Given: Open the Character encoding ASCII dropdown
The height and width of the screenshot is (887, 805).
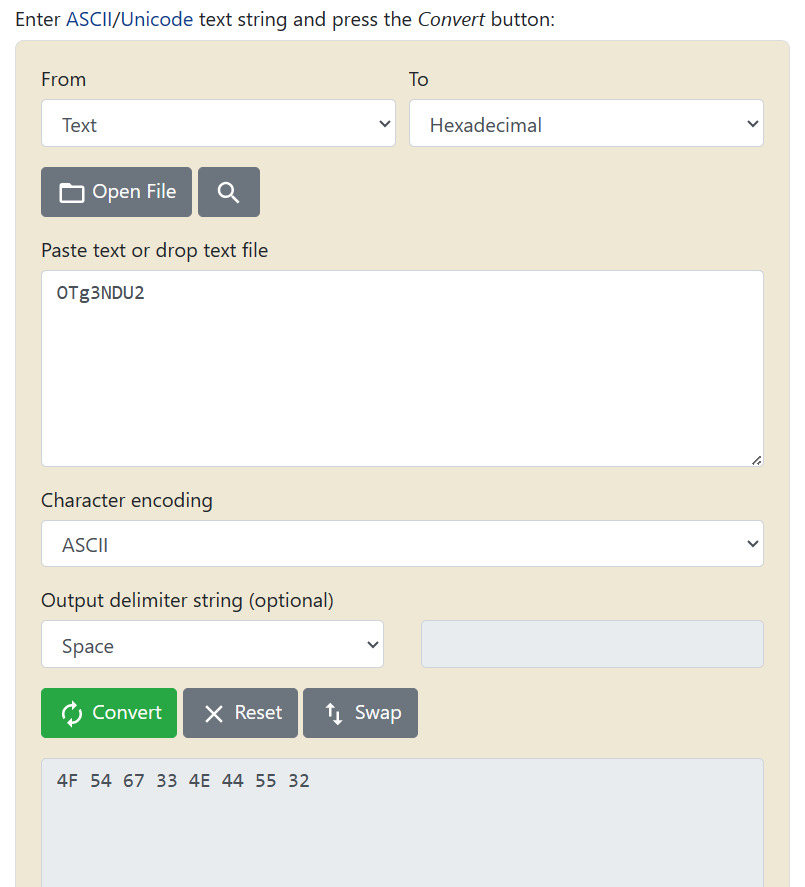Looking at the screenshot, I should tap(402, 545).
